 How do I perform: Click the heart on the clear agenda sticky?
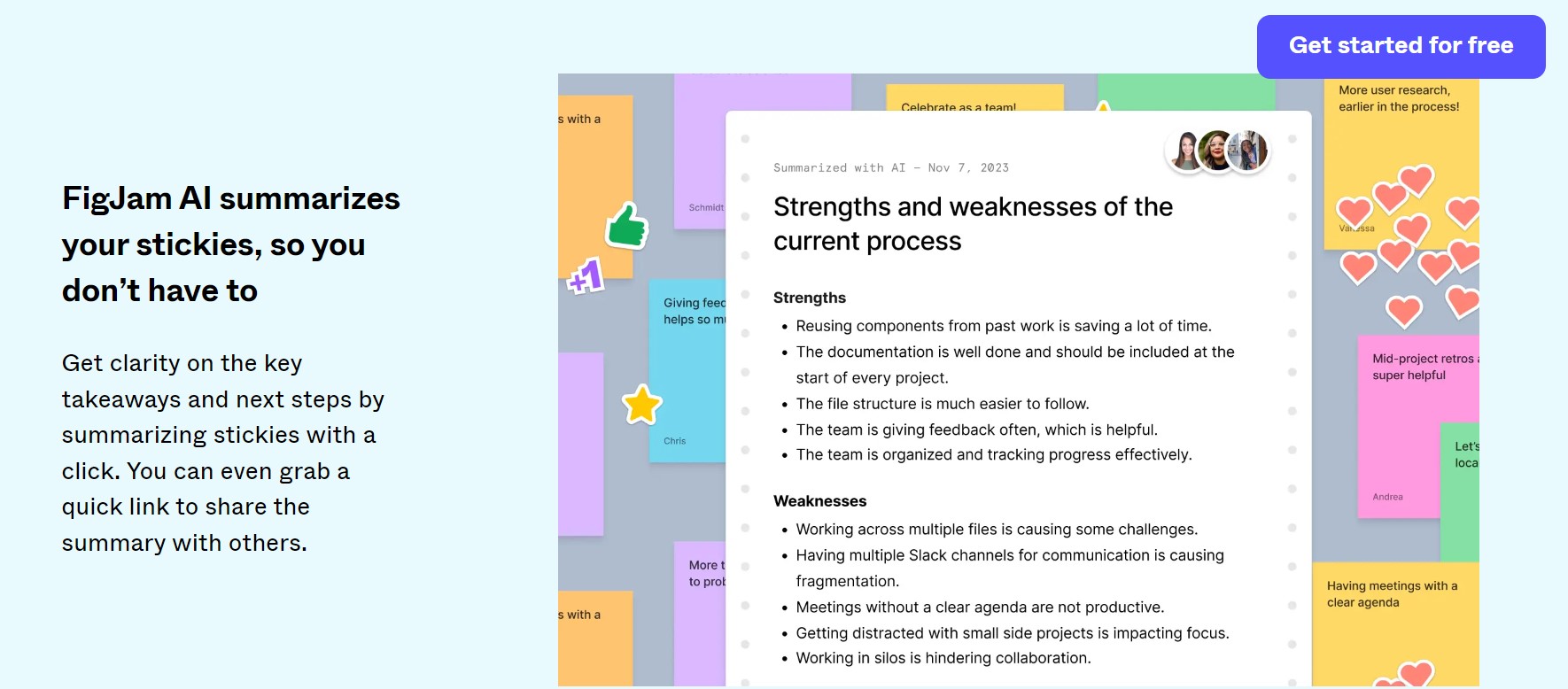(1413, 675)
